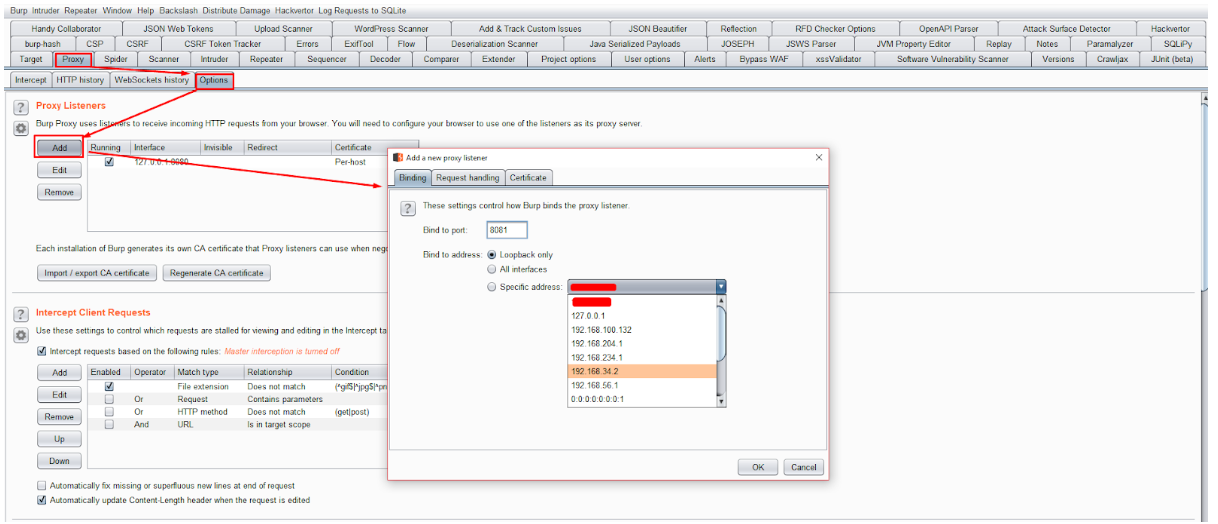The height and width of the screenshot is (524, 1218).
Task: Switch to the Binding tab
Action: [412, 177]
